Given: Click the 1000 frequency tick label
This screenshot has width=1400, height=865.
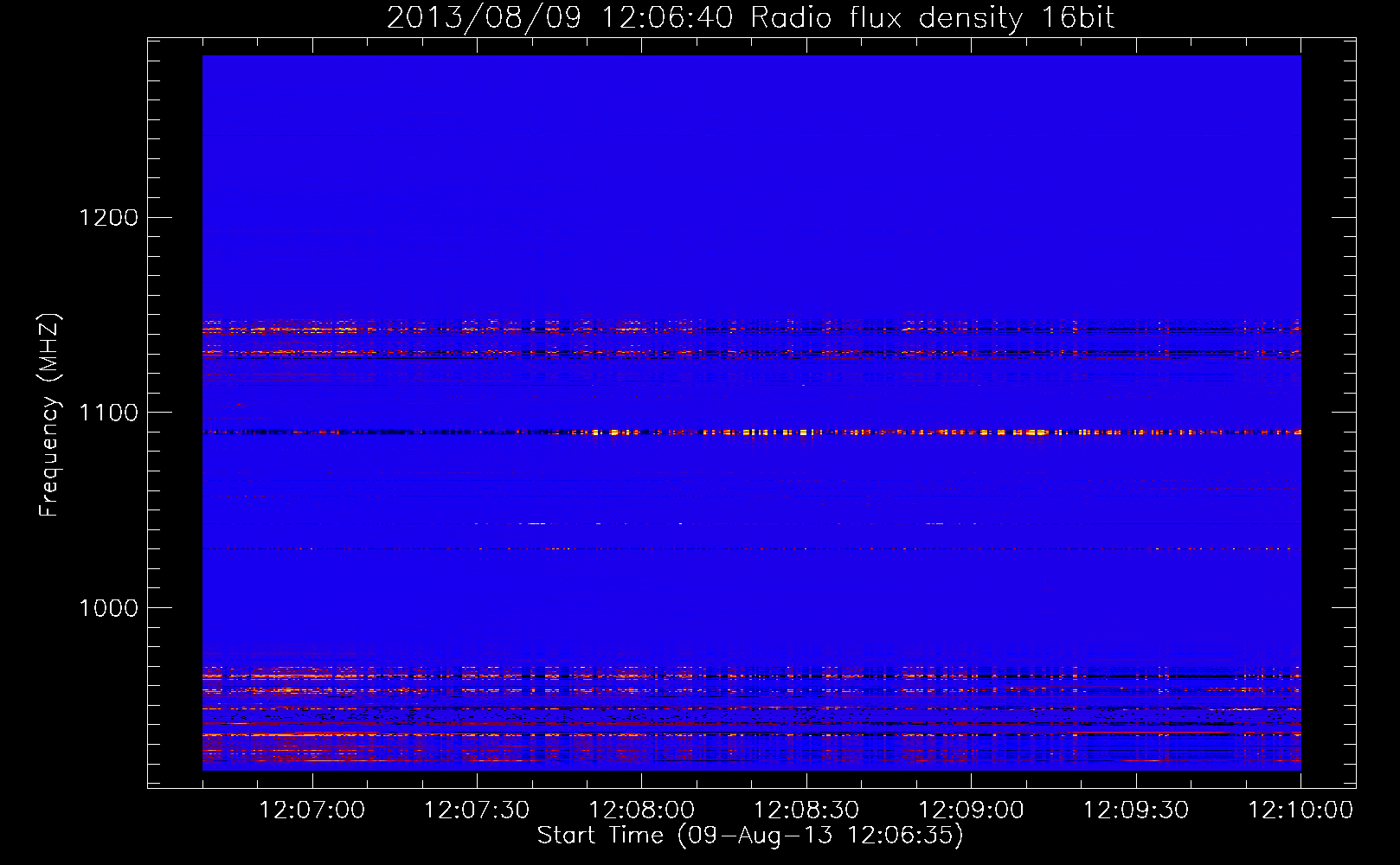Looking at the screenshot, I should [109, 608].
